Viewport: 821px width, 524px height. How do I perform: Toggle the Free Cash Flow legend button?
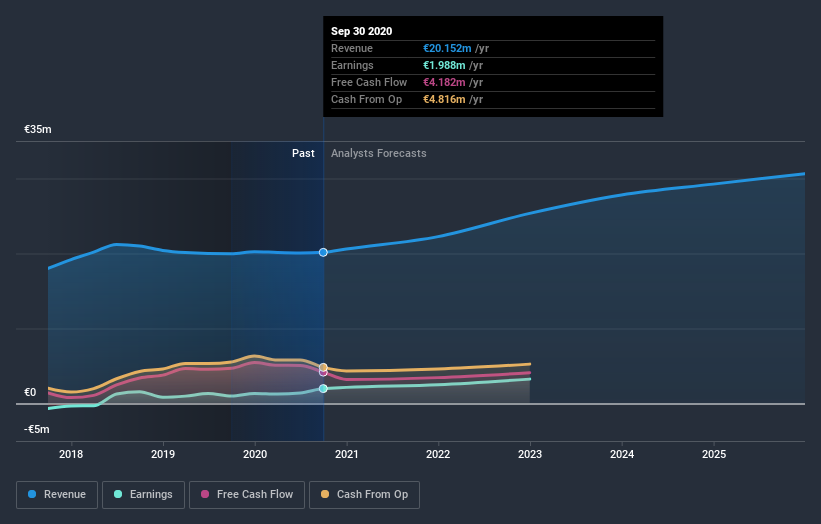(247, 495)
